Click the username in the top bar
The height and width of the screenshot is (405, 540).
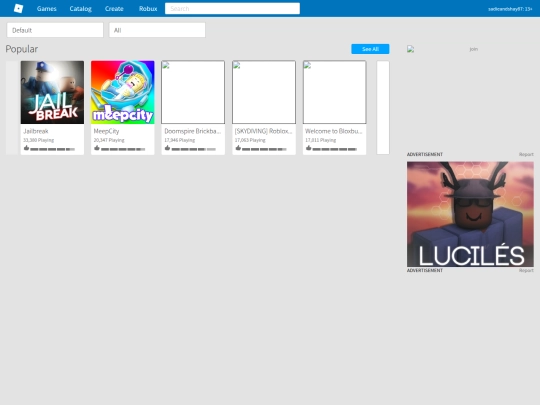point(510,9)
